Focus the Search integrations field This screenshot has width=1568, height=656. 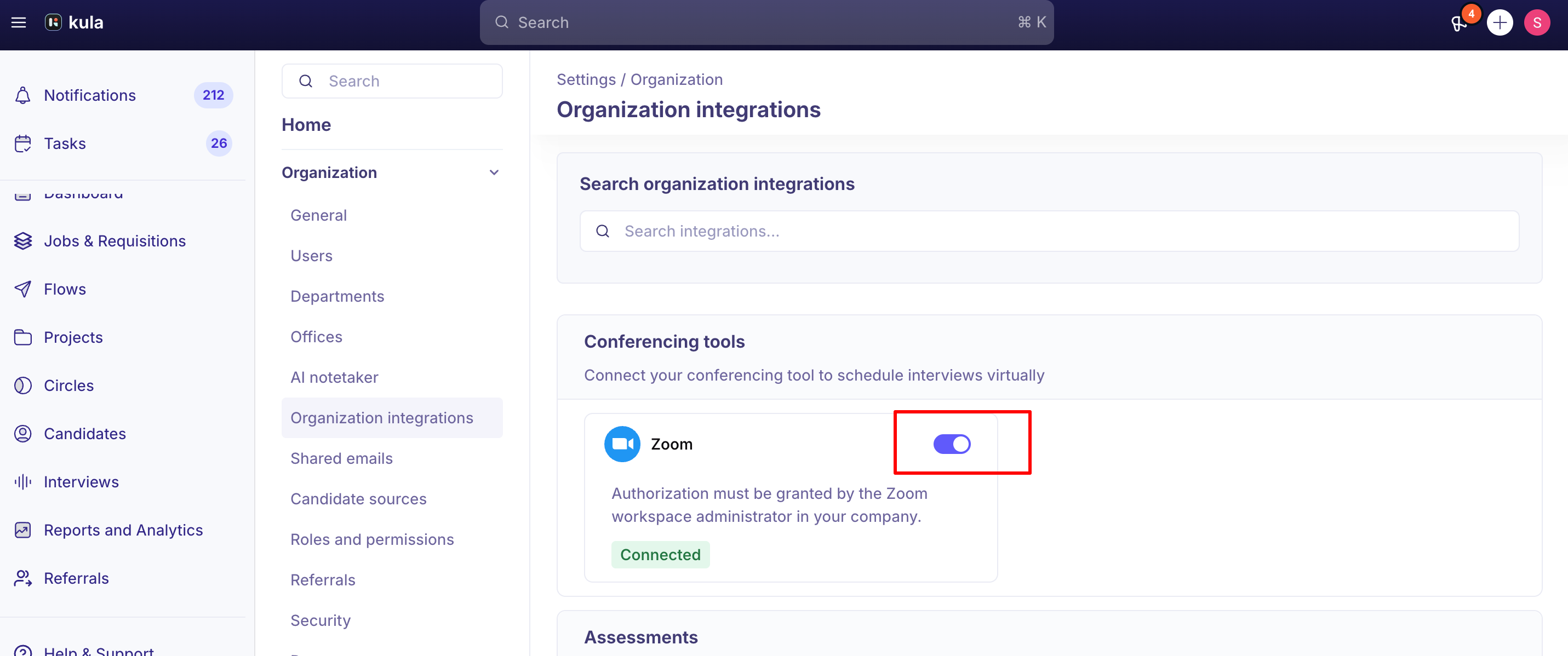(1049, 231)
